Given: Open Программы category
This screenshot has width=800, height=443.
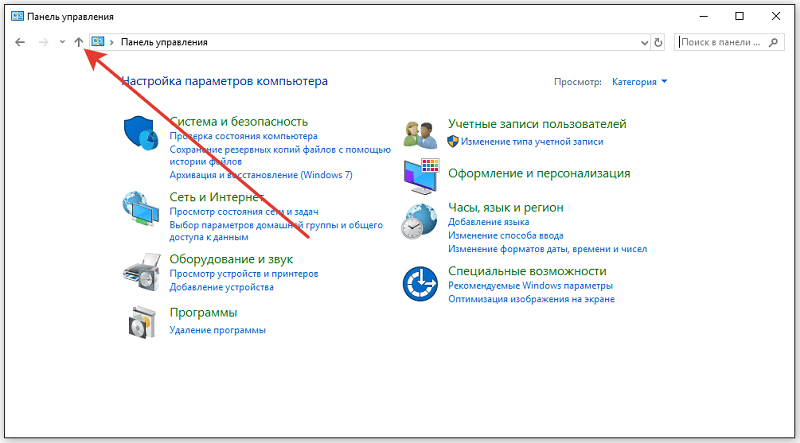Looking at the screenshot, I should (x=203, y=312).
